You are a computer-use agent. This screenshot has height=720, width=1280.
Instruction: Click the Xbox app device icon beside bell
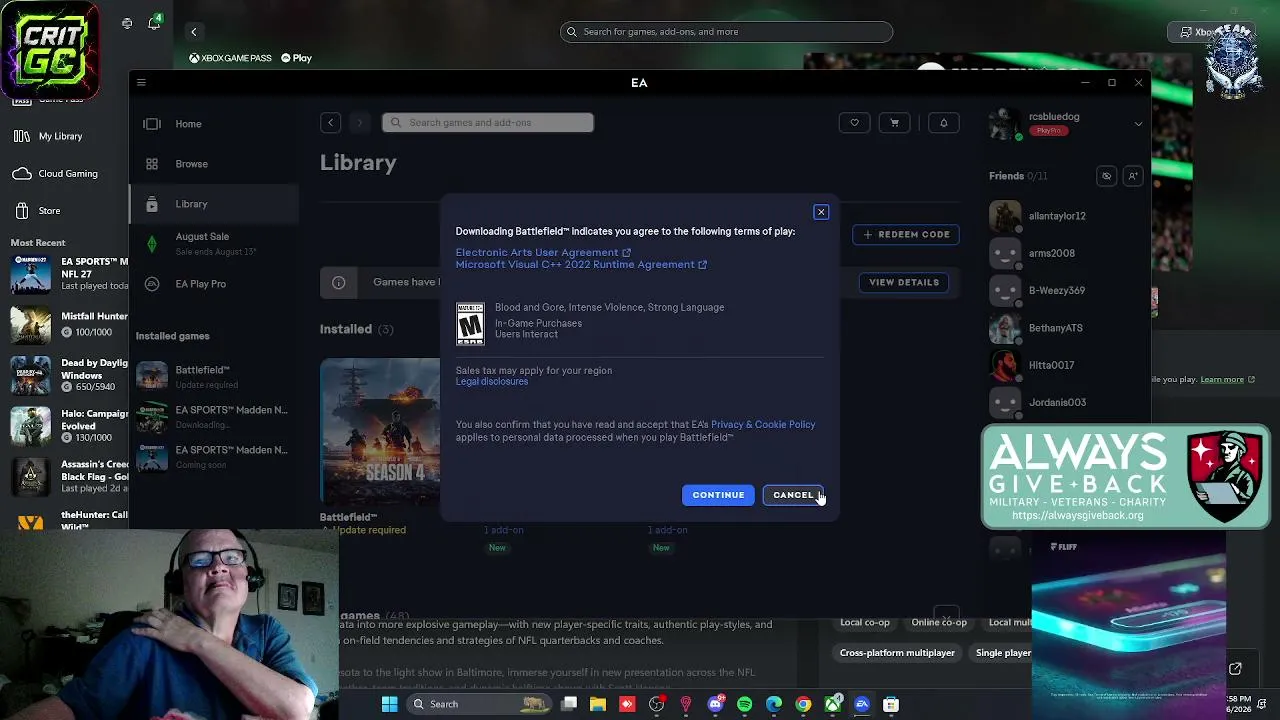pyautogui.click(x=127, y=23)
